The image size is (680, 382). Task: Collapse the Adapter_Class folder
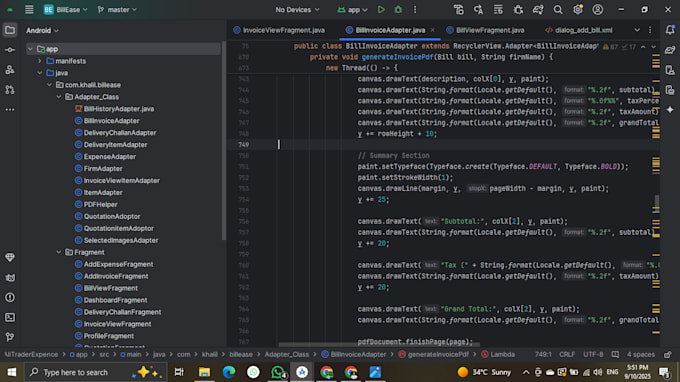59,97
